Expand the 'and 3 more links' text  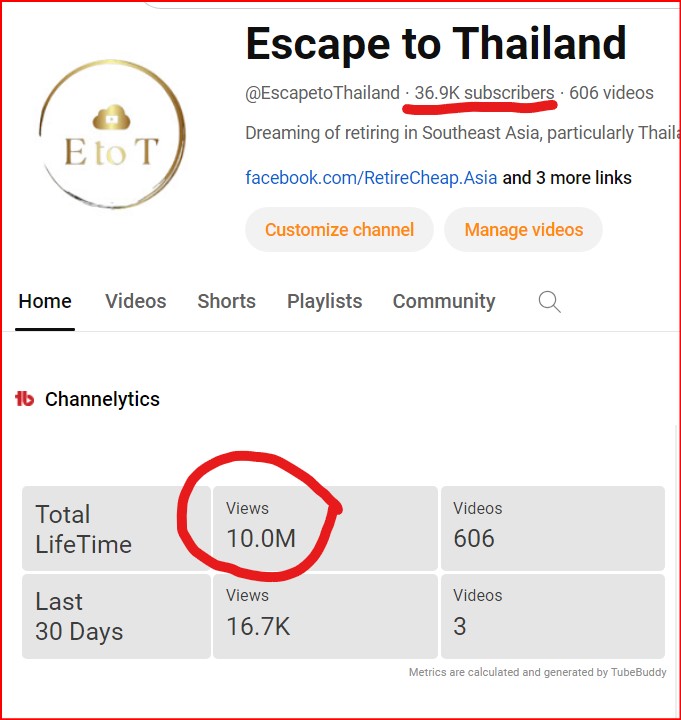[x=567, y=178]
